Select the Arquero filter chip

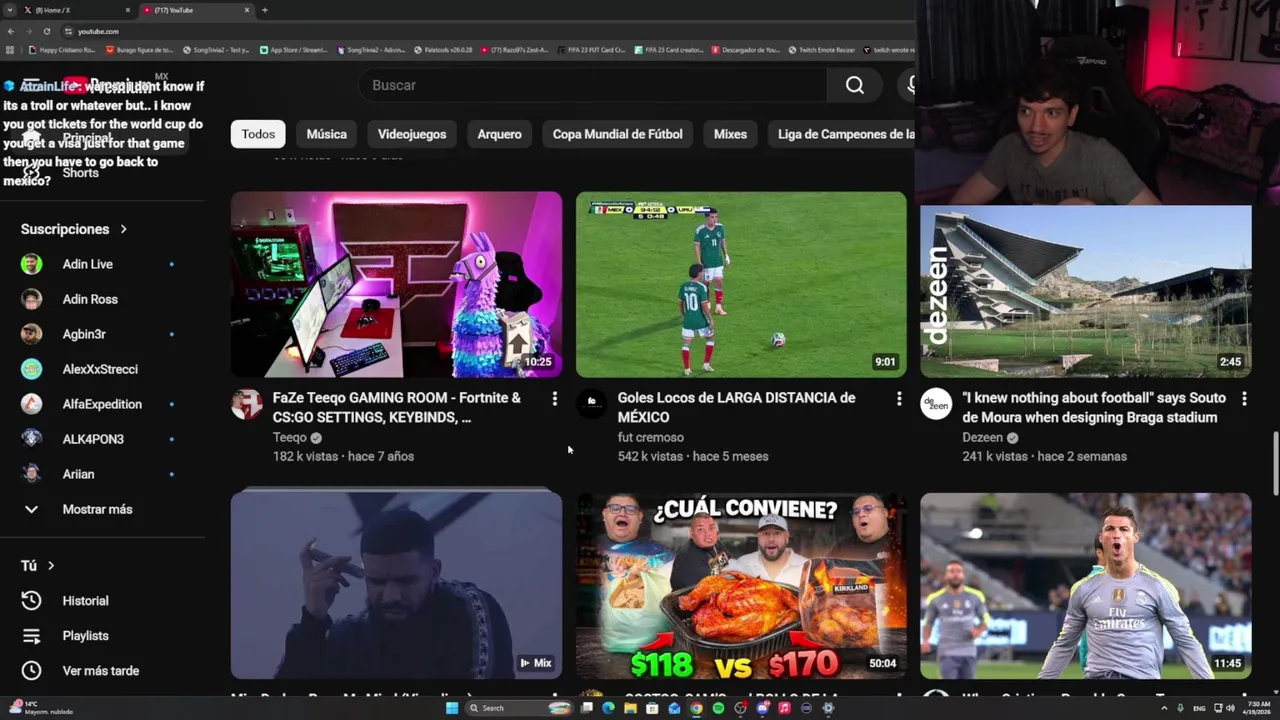click(x=499, y=134)
